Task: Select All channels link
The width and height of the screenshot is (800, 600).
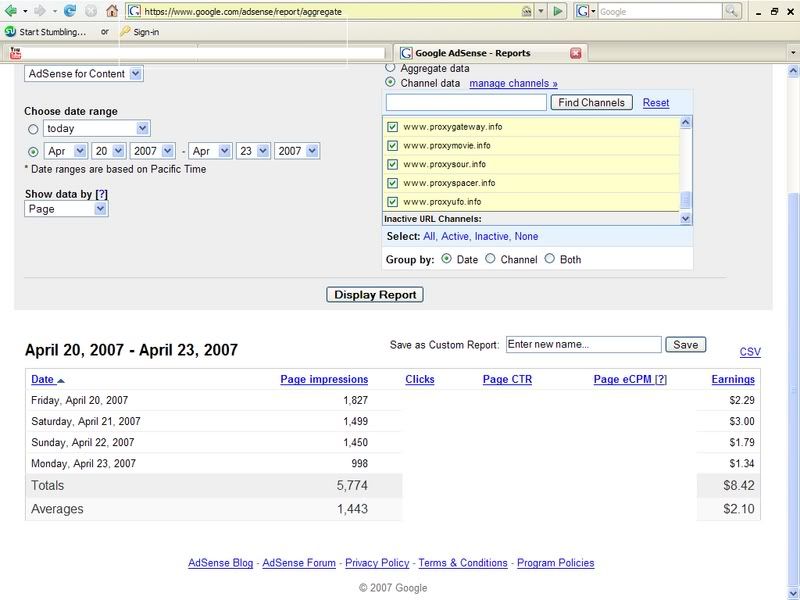Action: pos(429,236)
